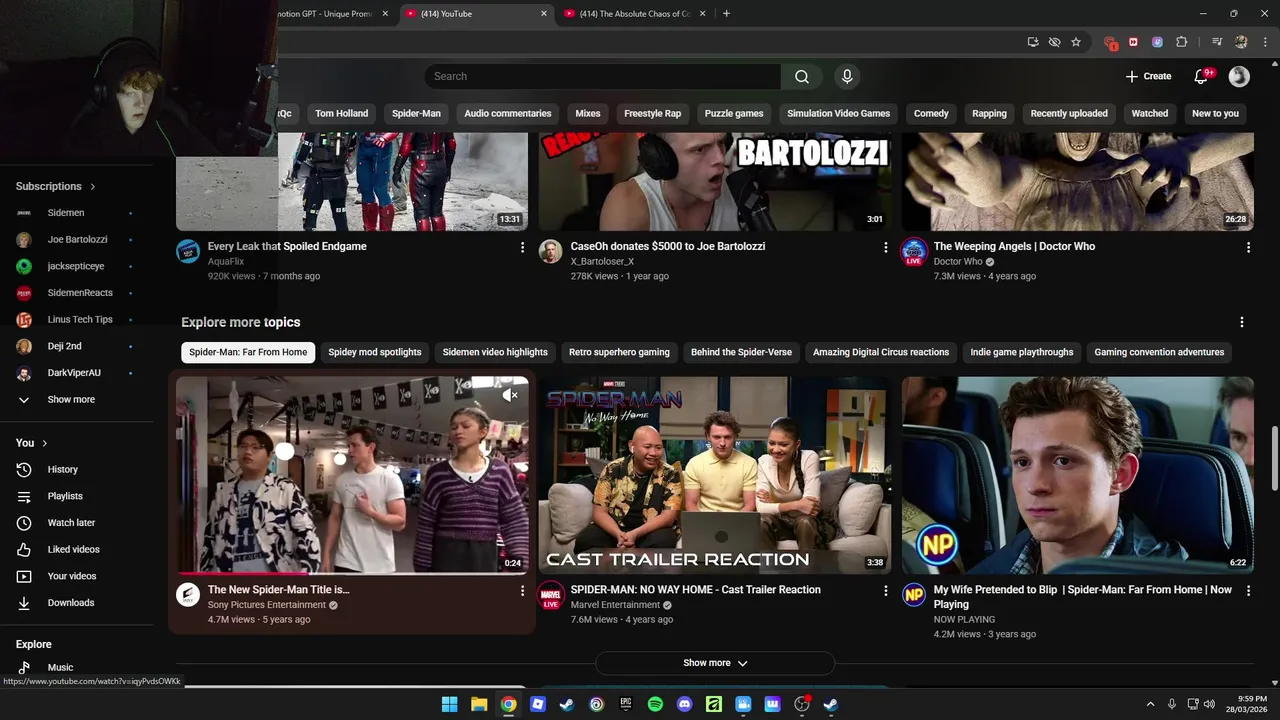Select Spider-Man filter chip

(x=416, y=114)
